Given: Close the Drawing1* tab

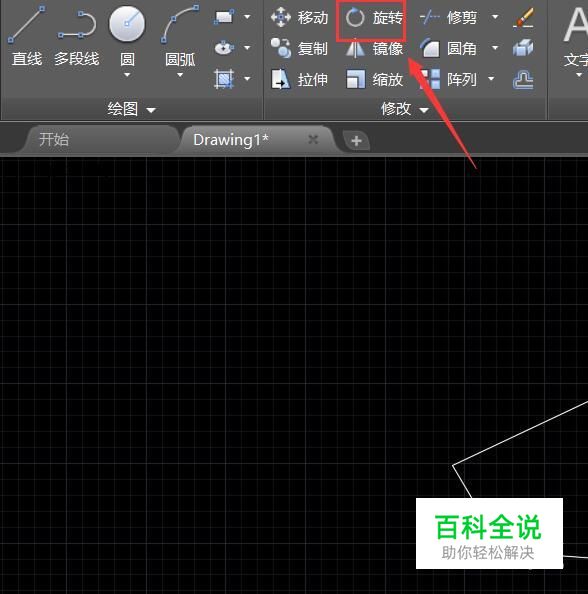Looking at the screenshot, I should click(x=313, y=139).
